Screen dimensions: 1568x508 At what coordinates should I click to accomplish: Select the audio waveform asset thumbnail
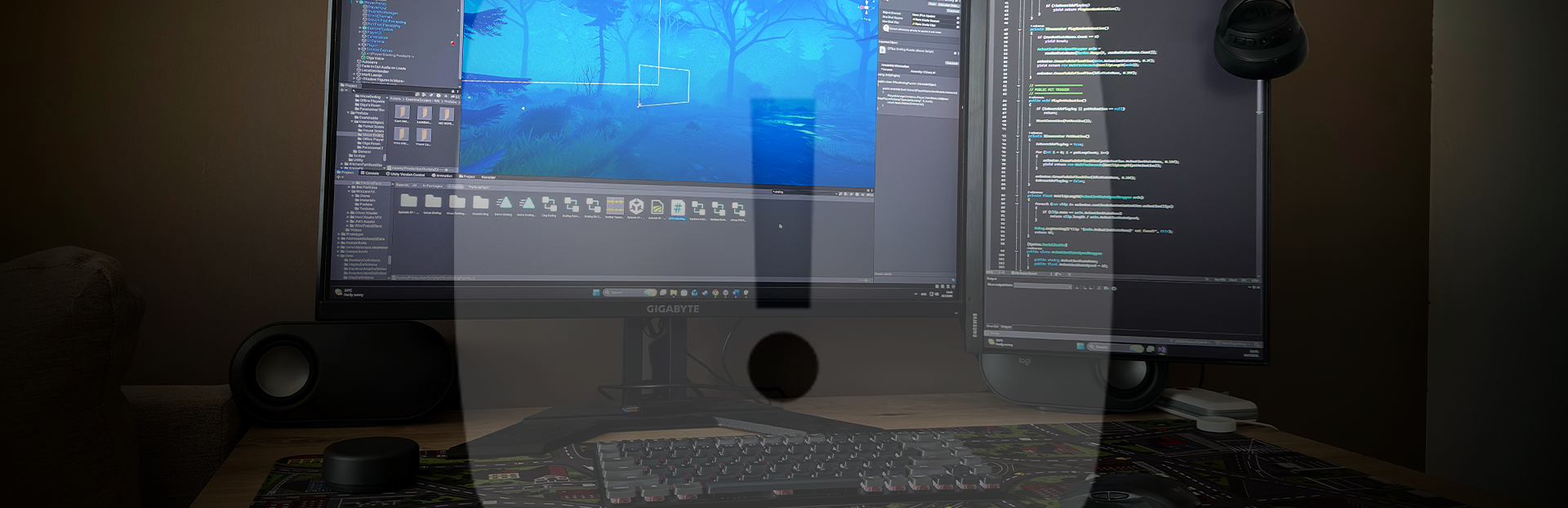[x=615, y=206]
